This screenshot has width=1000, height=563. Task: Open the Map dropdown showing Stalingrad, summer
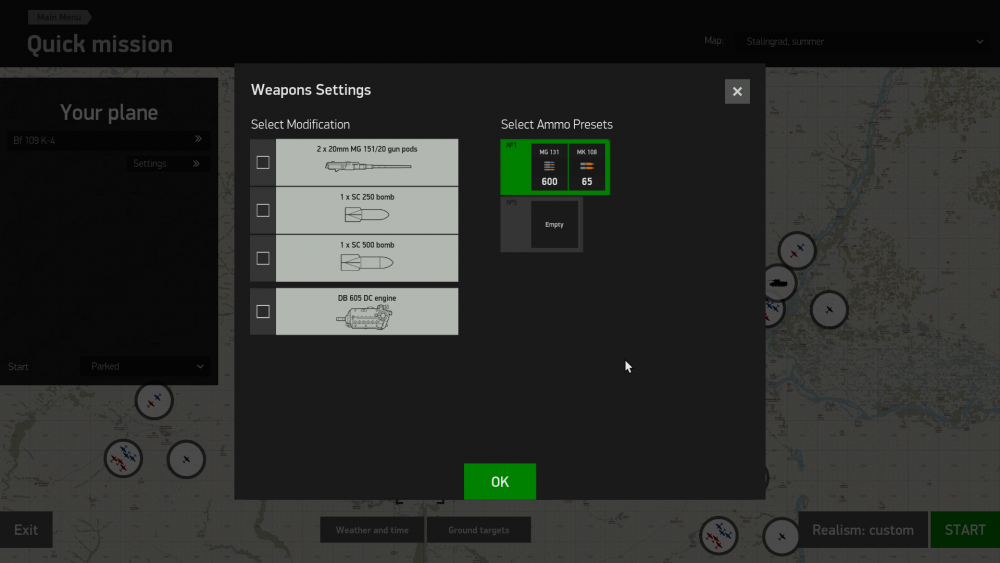[x=864, y=41]
